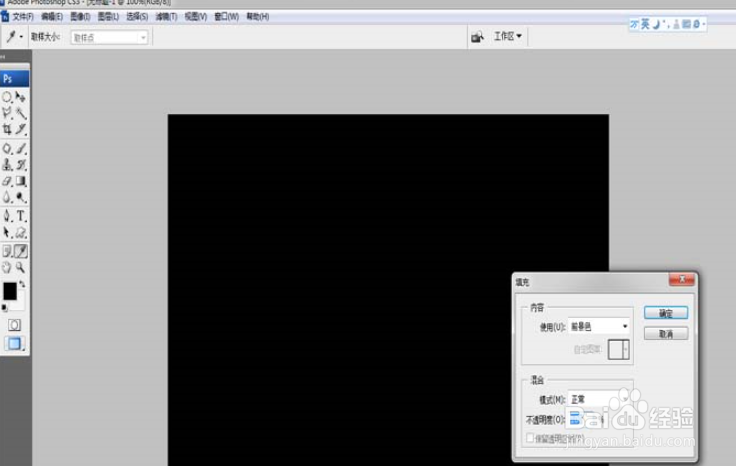Open the 文件(F) menu
The height and width of the screenshot is (466, 736).
tap(23, 17)
